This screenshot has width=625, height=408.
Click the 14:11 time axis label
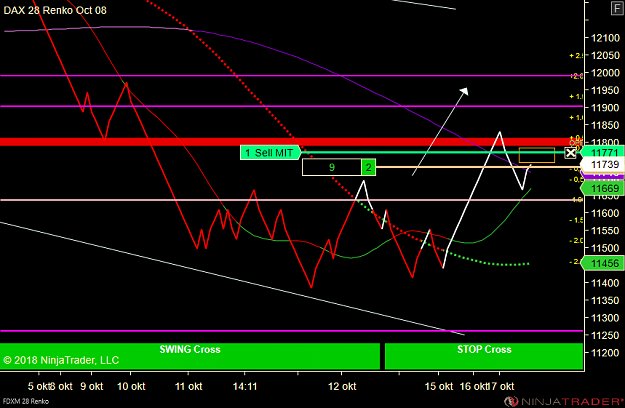245,386
